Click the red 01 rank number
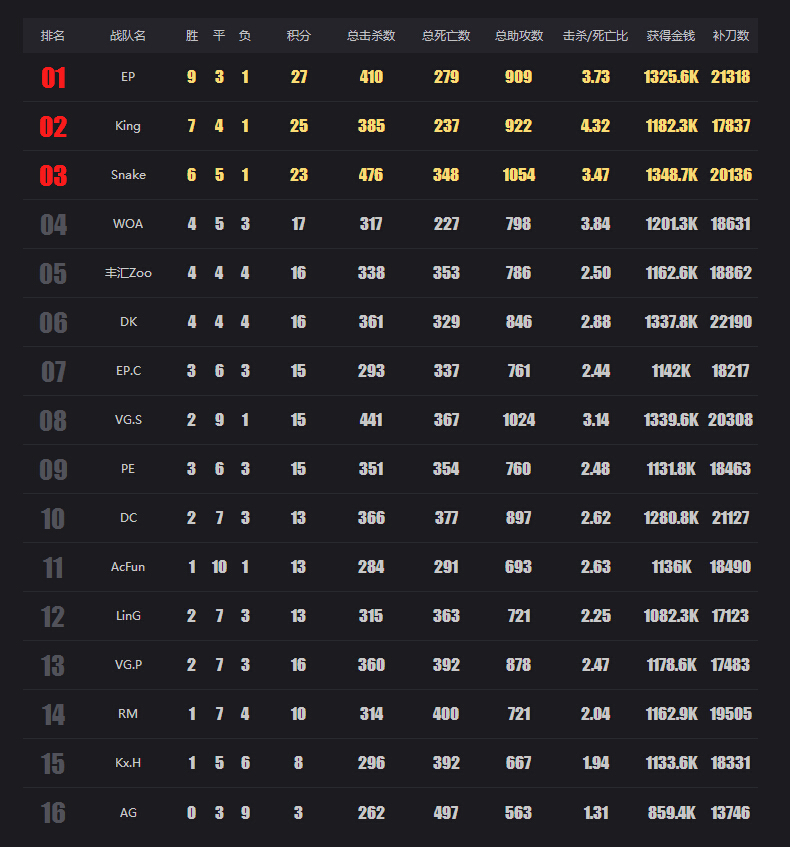This screenshot has height=847, width=790. tap(53, 77)
